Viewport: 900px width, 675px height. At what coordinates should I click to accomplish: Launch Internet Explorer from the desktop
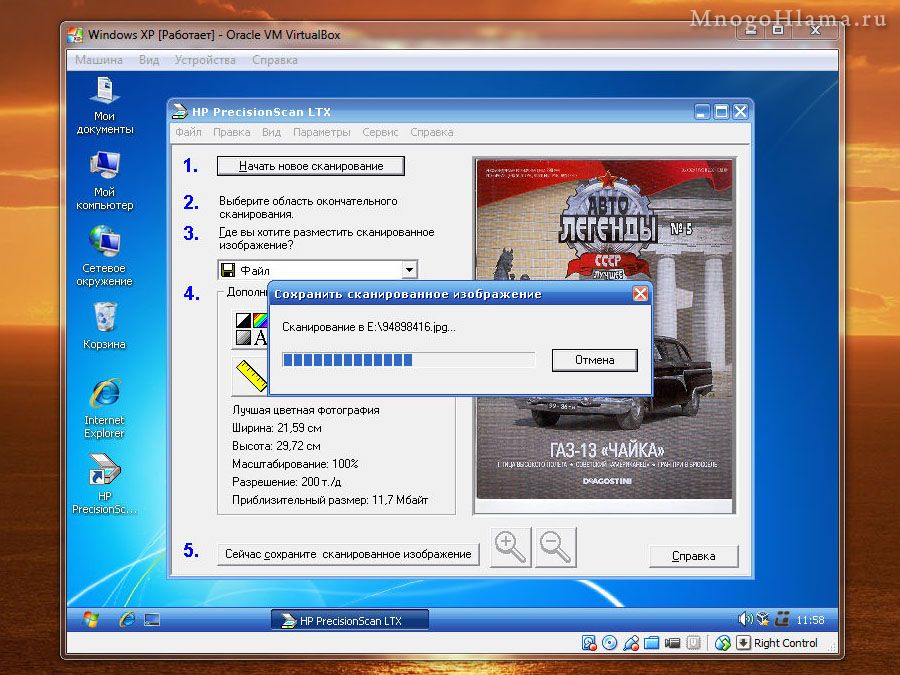(x=104, y=408)
